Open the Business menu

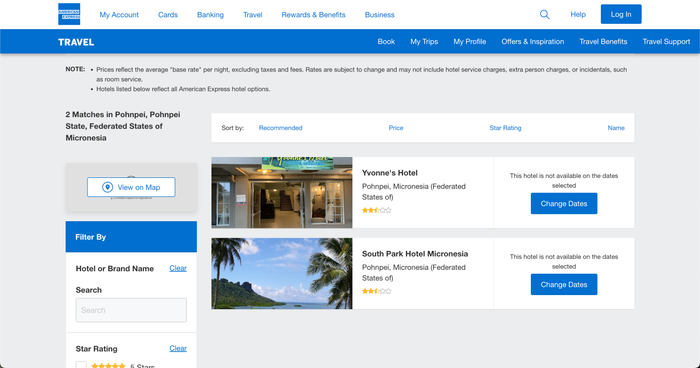point(379,15)
